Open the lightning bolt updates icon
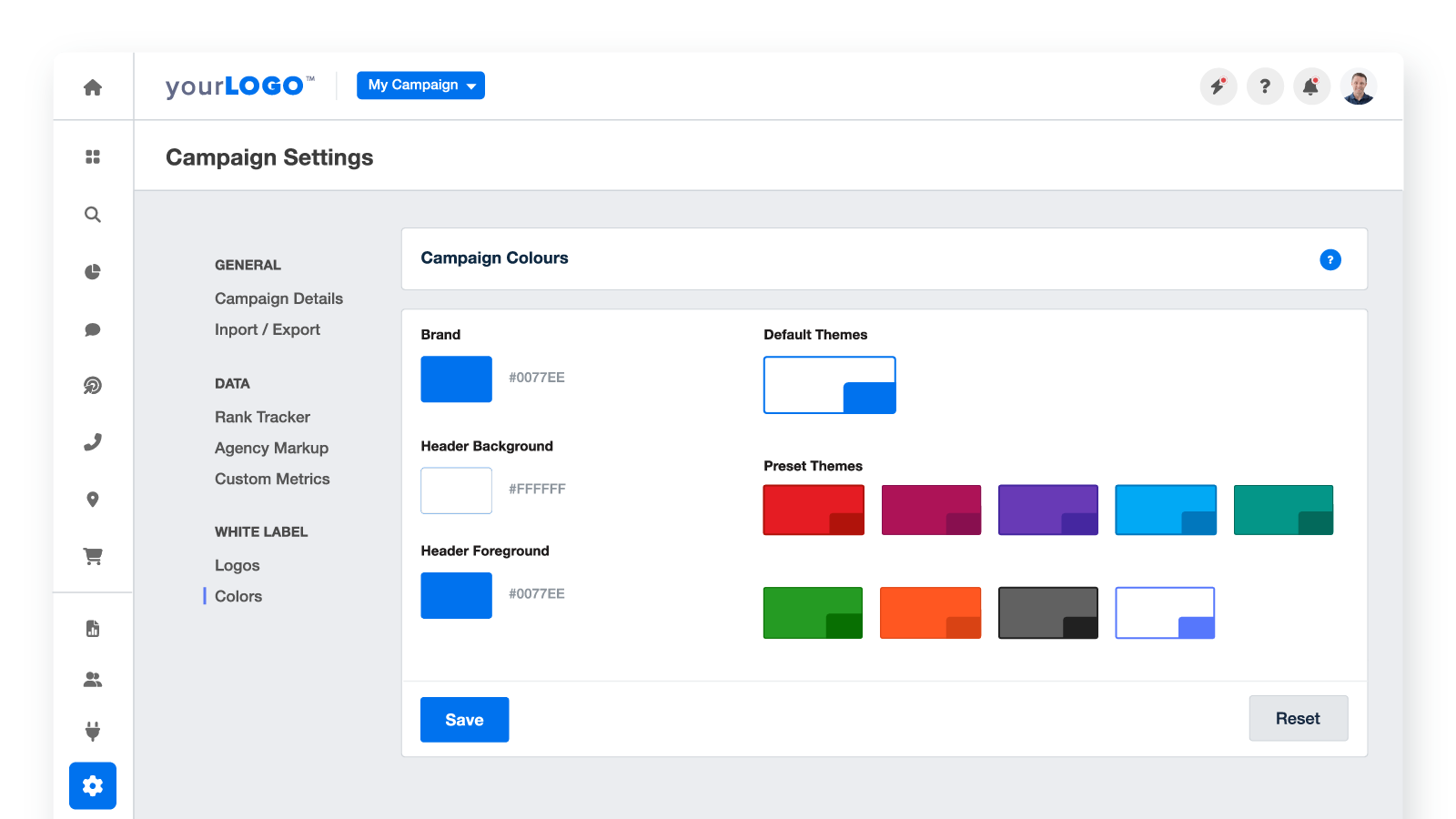The width and height of the screenshot is (1456, 819). pyautogui.click(x=1218, y=86)
